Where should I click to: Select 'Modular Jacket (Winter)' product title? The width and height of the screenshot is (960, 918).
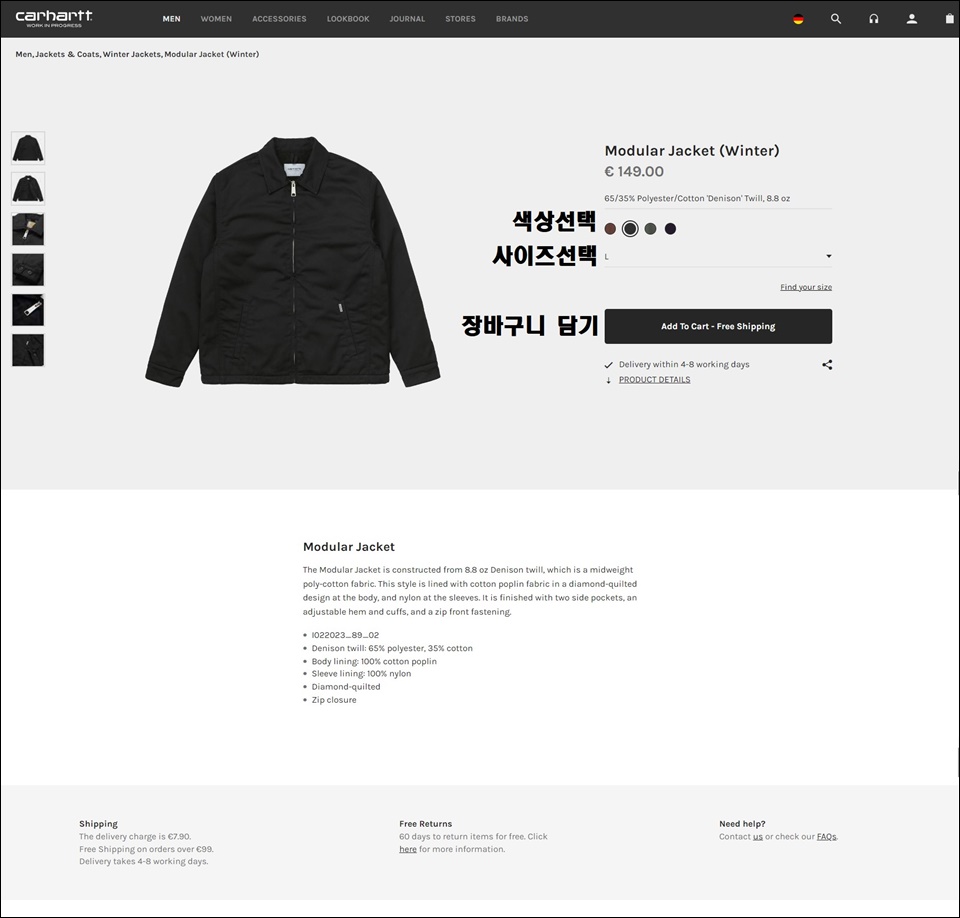[x=692, y=151]
